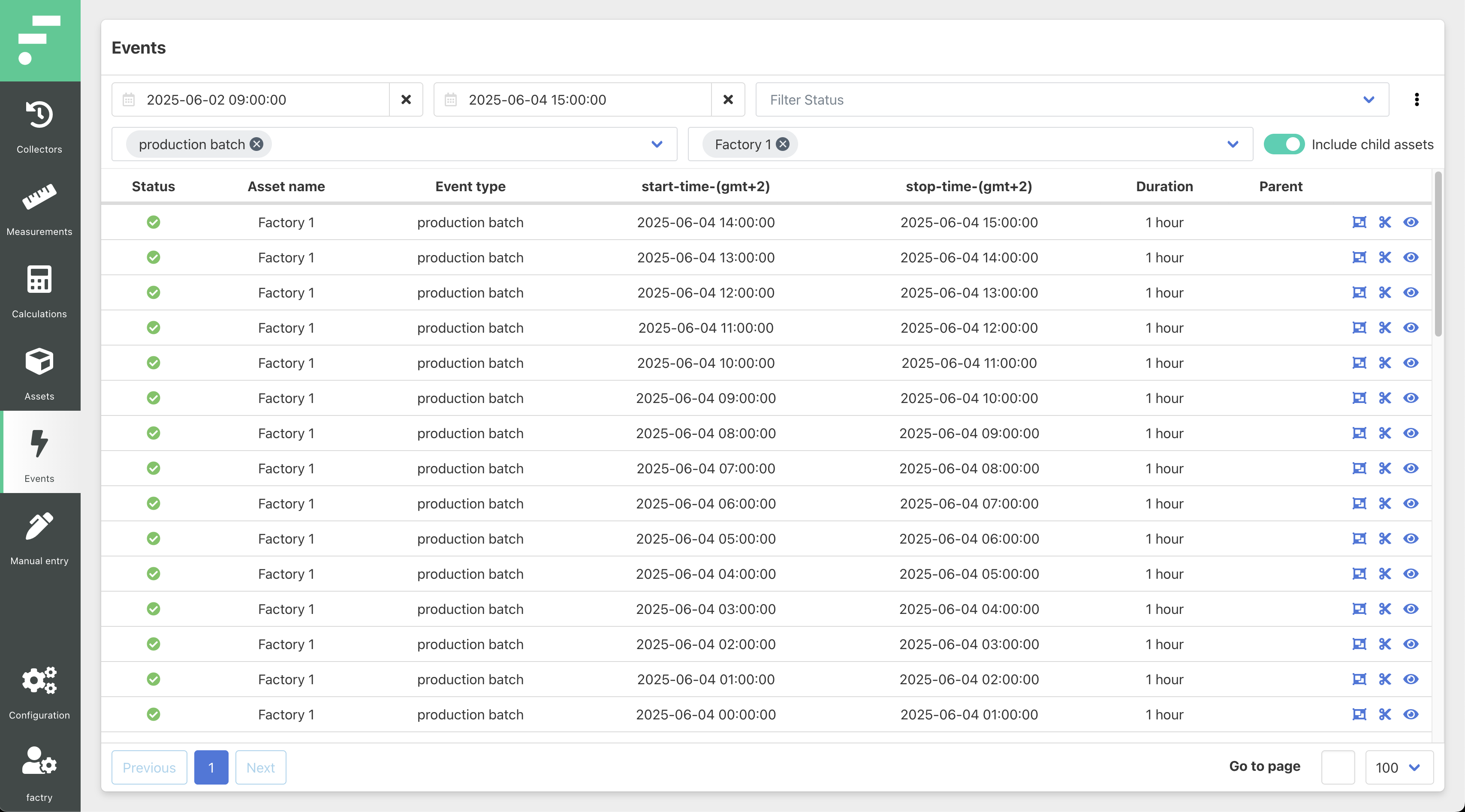
Task: Clear the end date 2025-06-04 15:00:00
Action: [728, 99]
